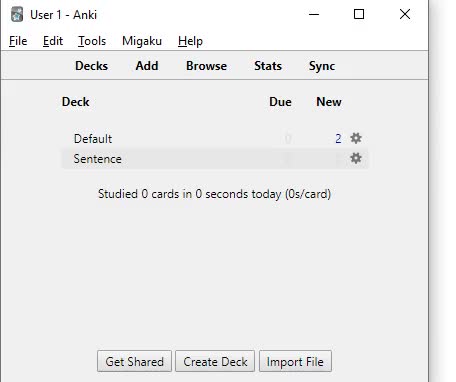The width and height of the screenshot is (456, 382).
Task: Open the Edit menu
Action: [x=53, y=41]
